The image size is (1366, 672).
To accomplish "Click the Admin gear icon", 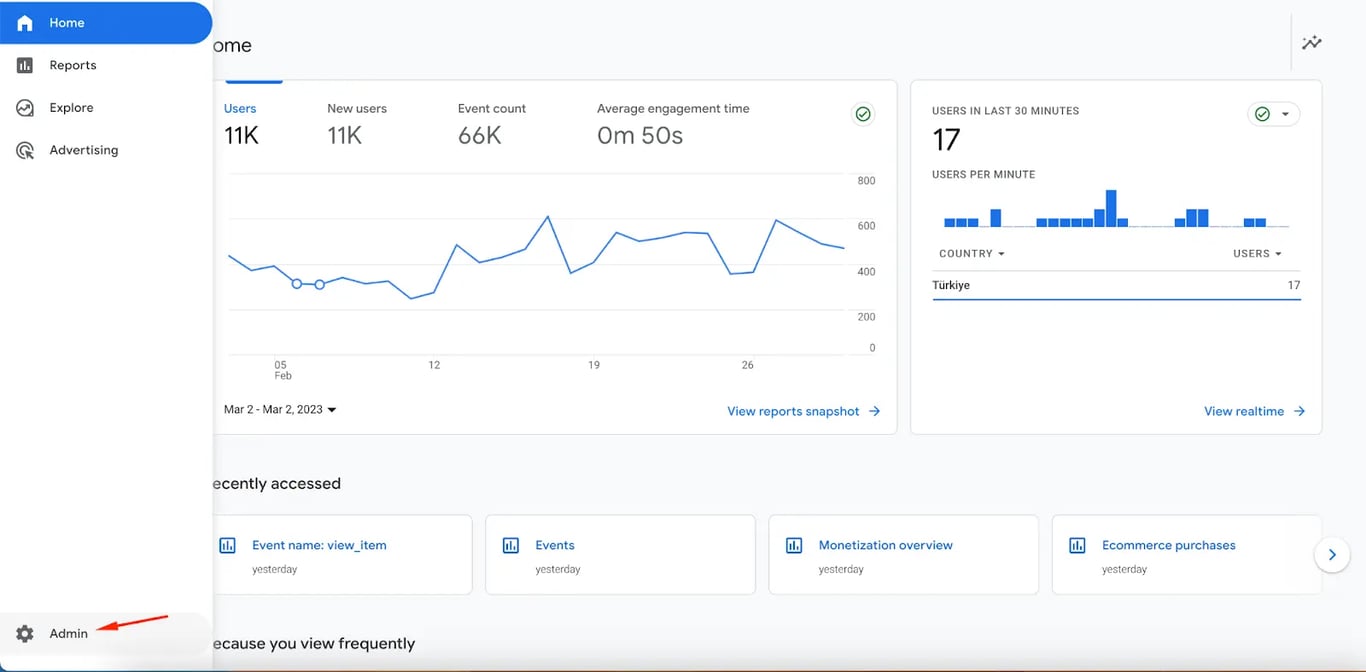I will [x=24, y=633].
